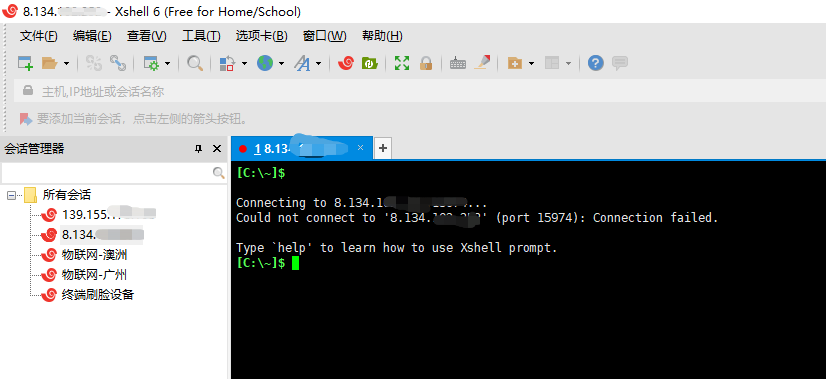Open the 选项卡(B) menu
The width and height of the screenshot is (826, 379).
pyautogui.click(x=261, y=36)
